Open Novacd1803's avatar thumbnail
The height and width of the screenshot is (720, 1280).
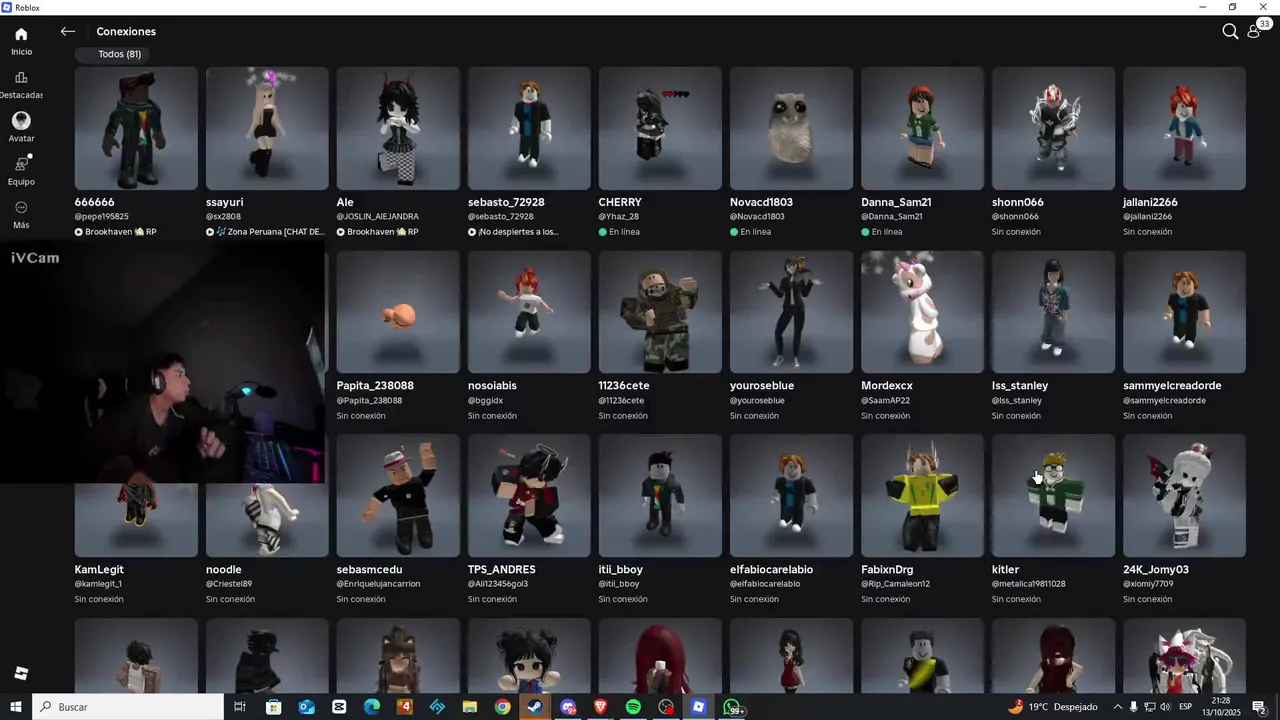tap(791, 129)
